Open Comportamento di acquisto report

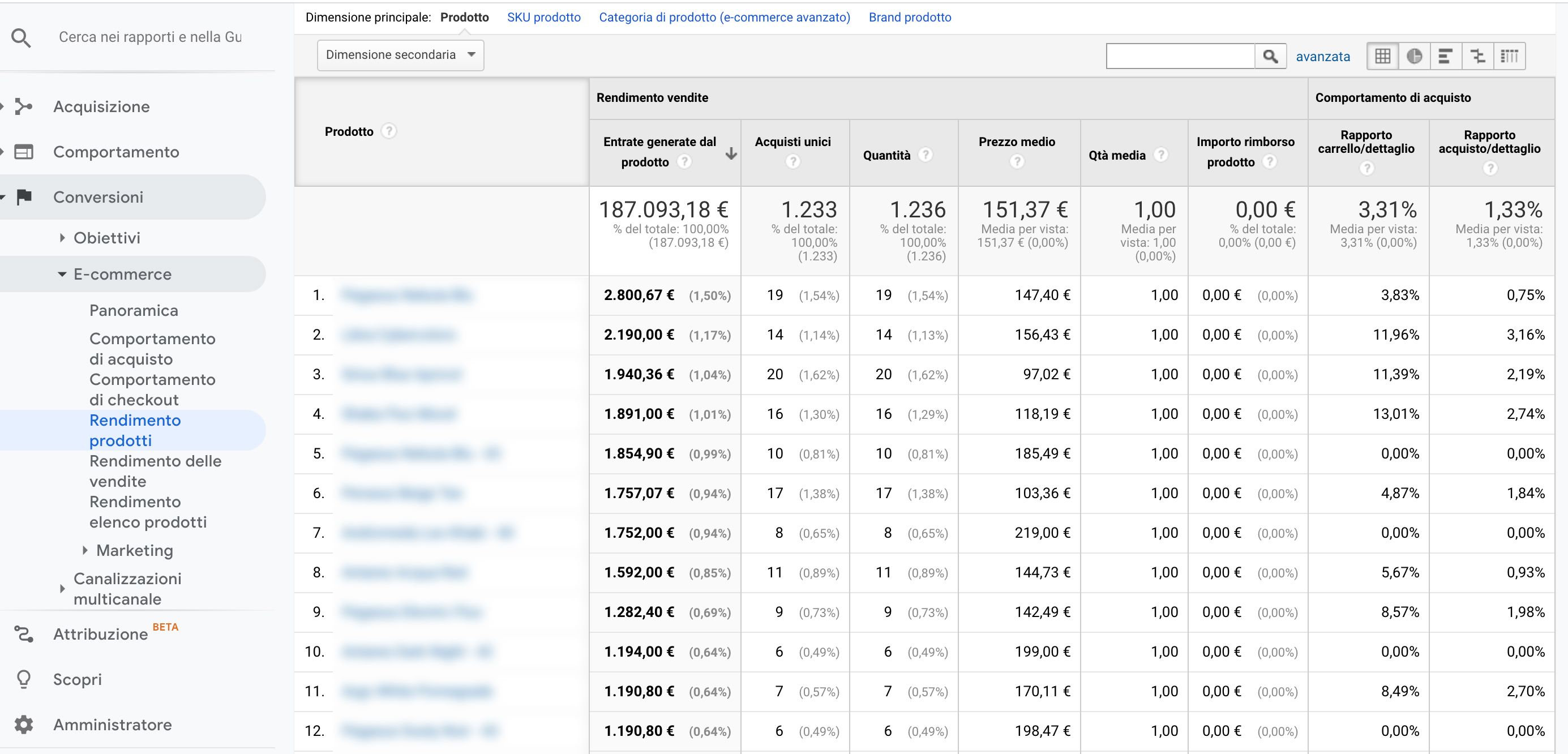point(152,349)
